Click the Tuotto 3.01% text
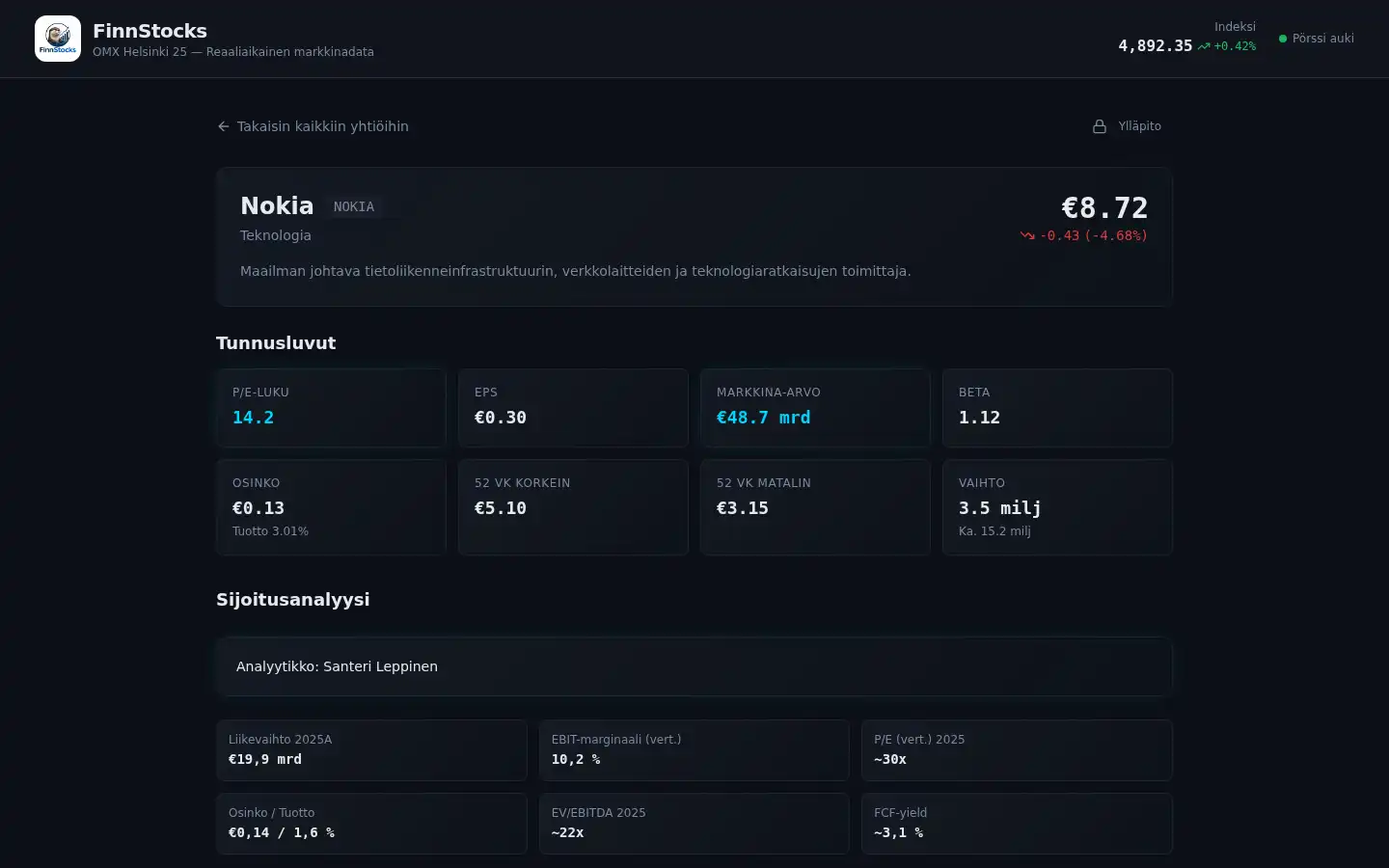This screenshot has width=1389, height=868. click(270, 531)
